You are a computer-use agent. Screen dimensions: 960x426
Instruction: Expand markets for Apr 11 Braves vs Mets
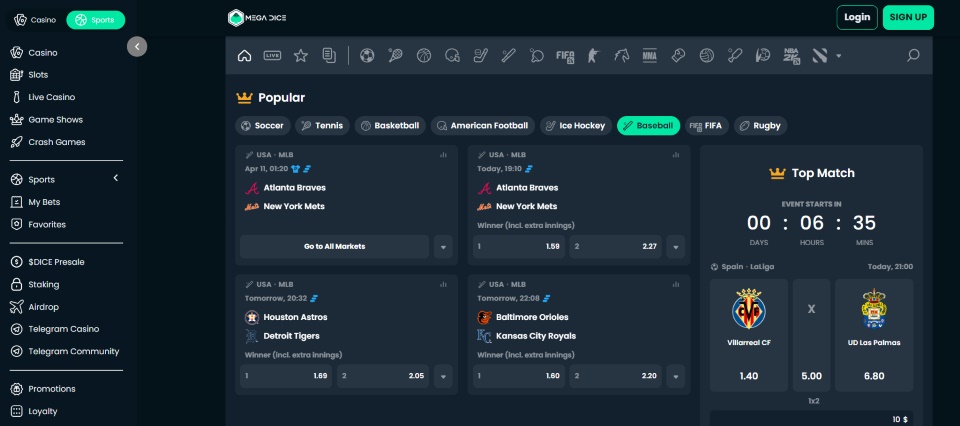pyautogui.click(x=443, y=247)
